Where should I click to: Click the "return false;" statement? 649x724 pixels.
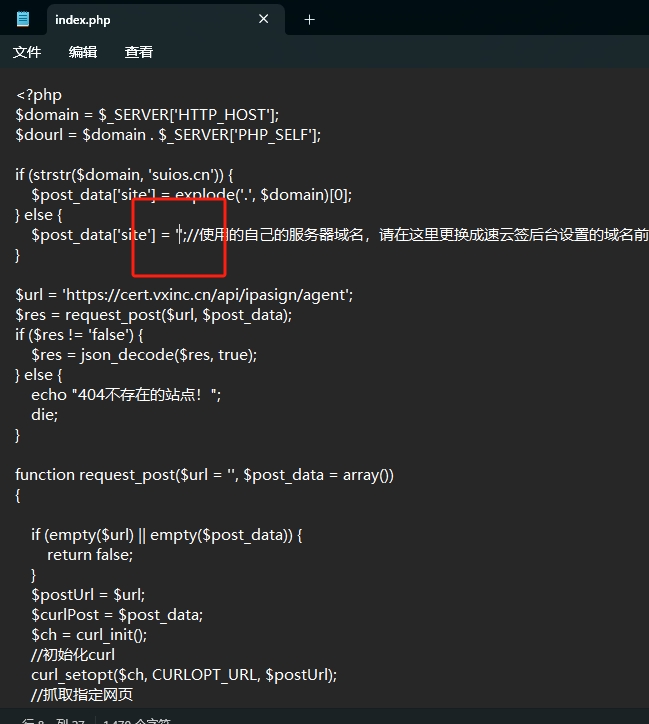pos(90,555)
